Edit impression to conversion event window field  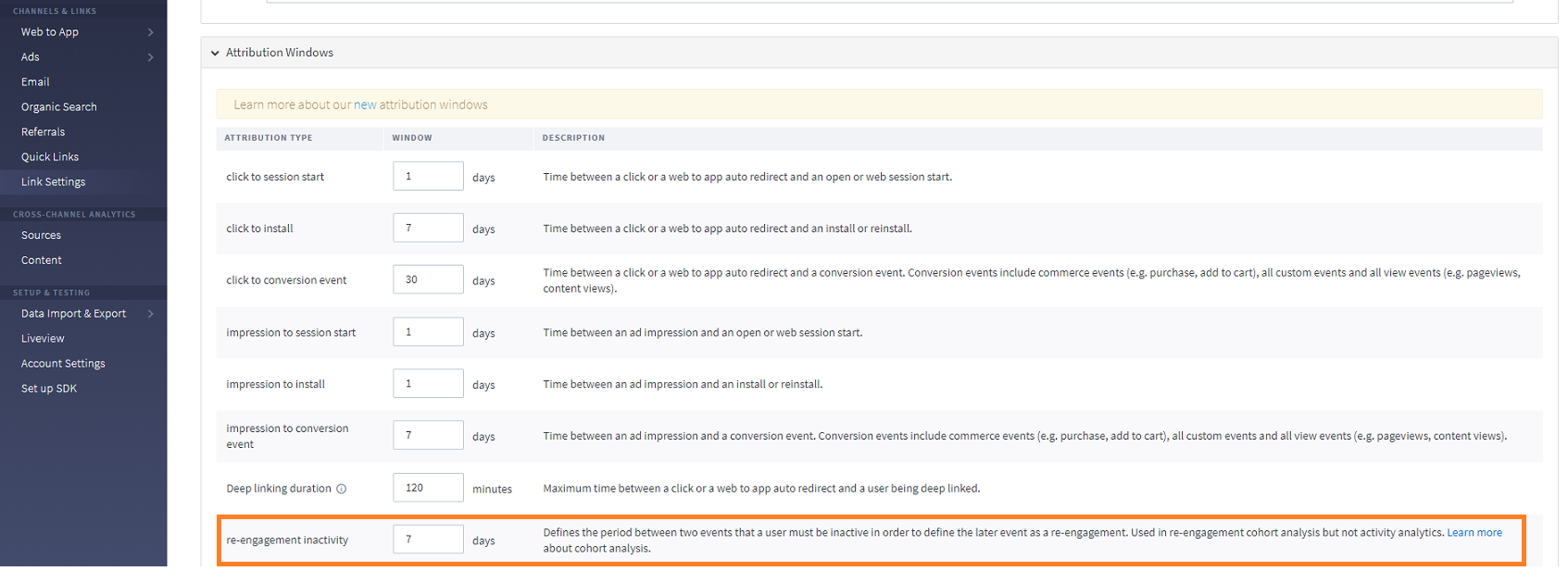428,436
